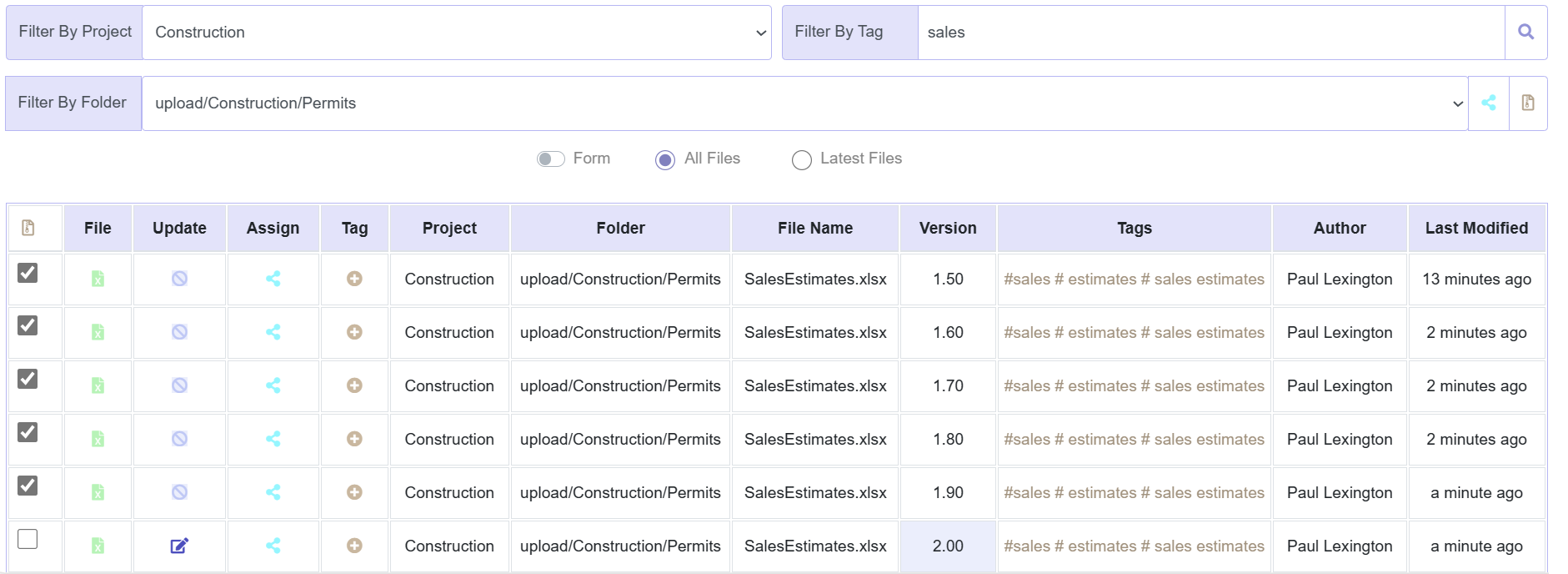
Task: Click the search icon next to tag filter
Action: pos(1525,32)
